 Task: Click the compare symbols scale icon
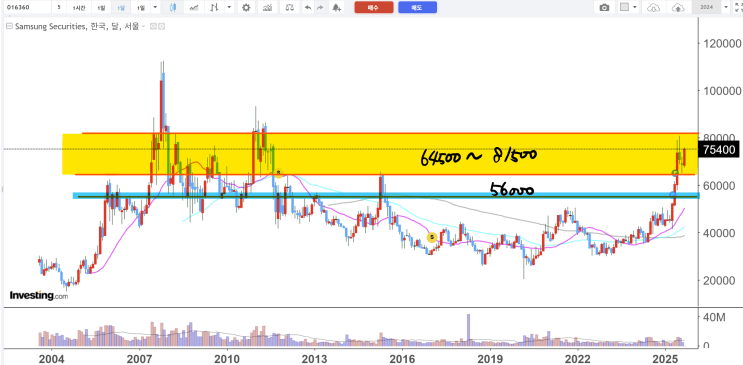(x=290, y=8)
